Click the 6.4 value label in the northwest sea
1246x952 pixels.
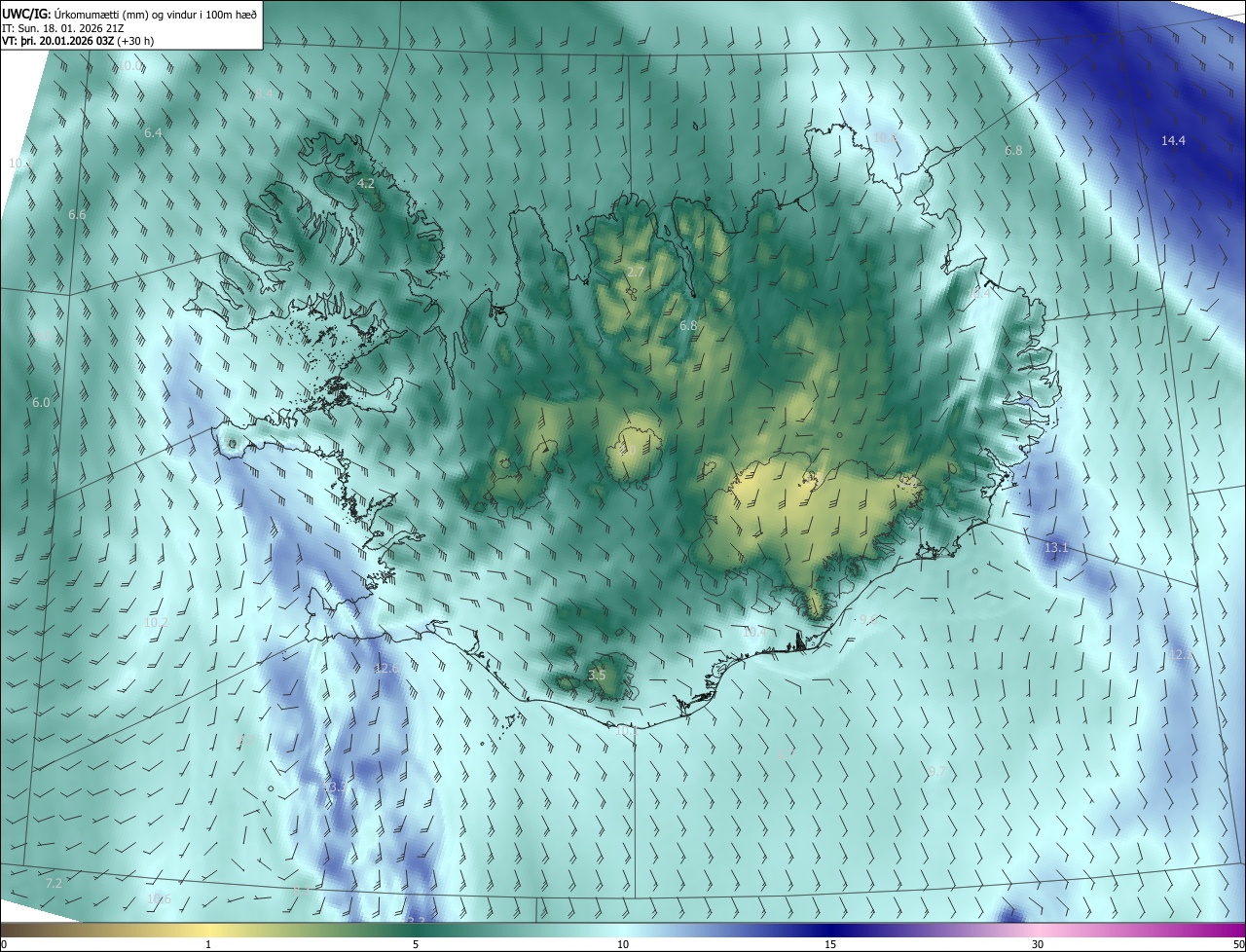coord(153,132)
